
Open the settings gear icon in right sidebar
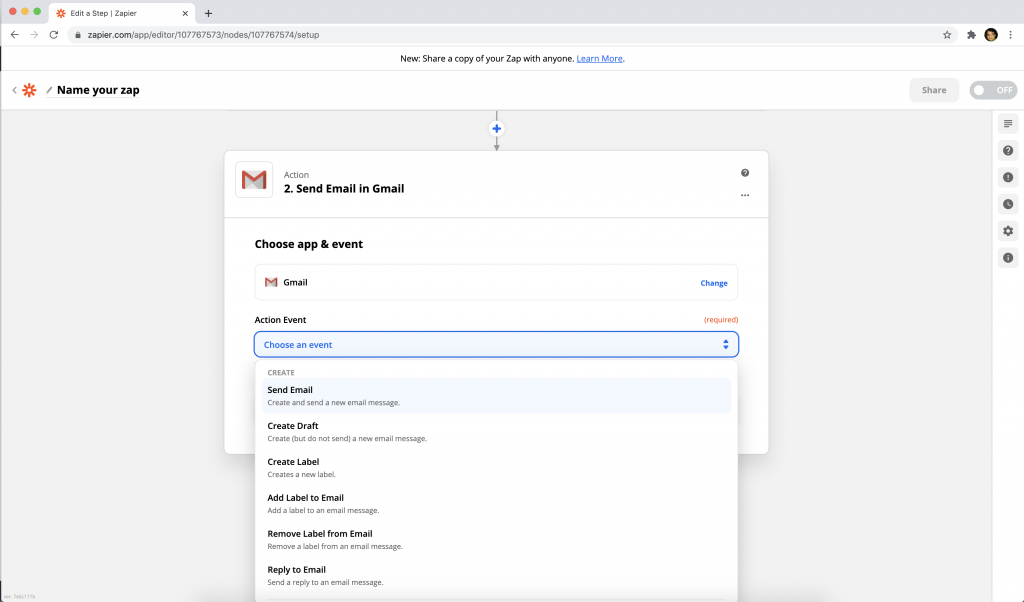click(1008, 231)
